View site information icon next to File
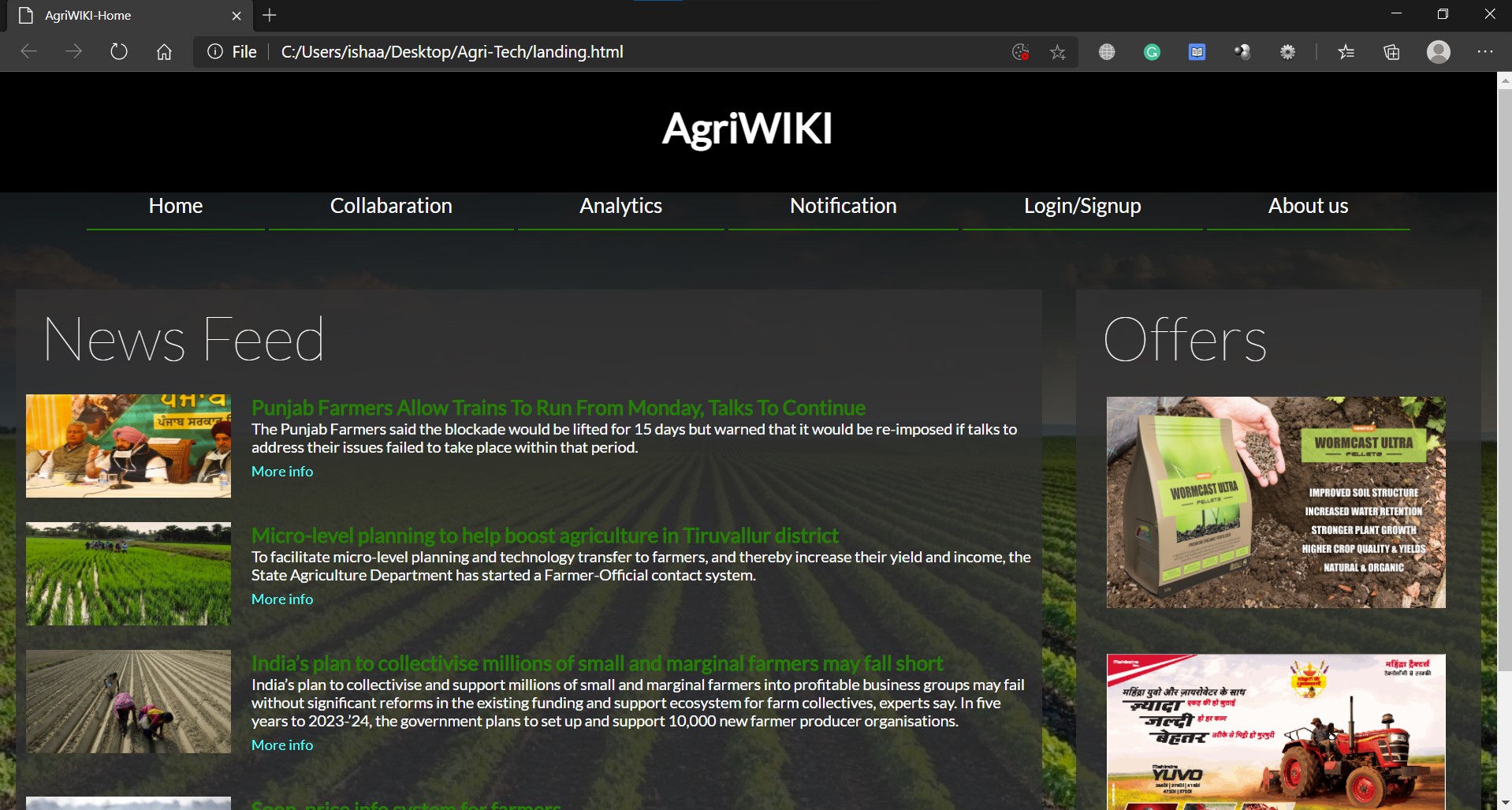 [x=214, y=52]
